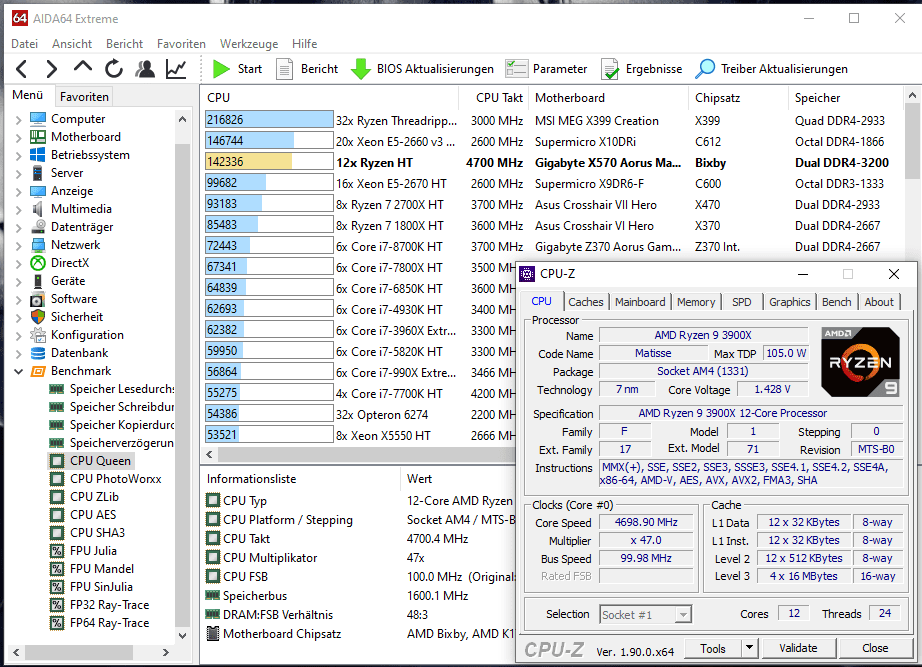The width and height of the screenshot is (922, 667).
Task: Start the benchmark with green play icon
Action: point(221,69)
